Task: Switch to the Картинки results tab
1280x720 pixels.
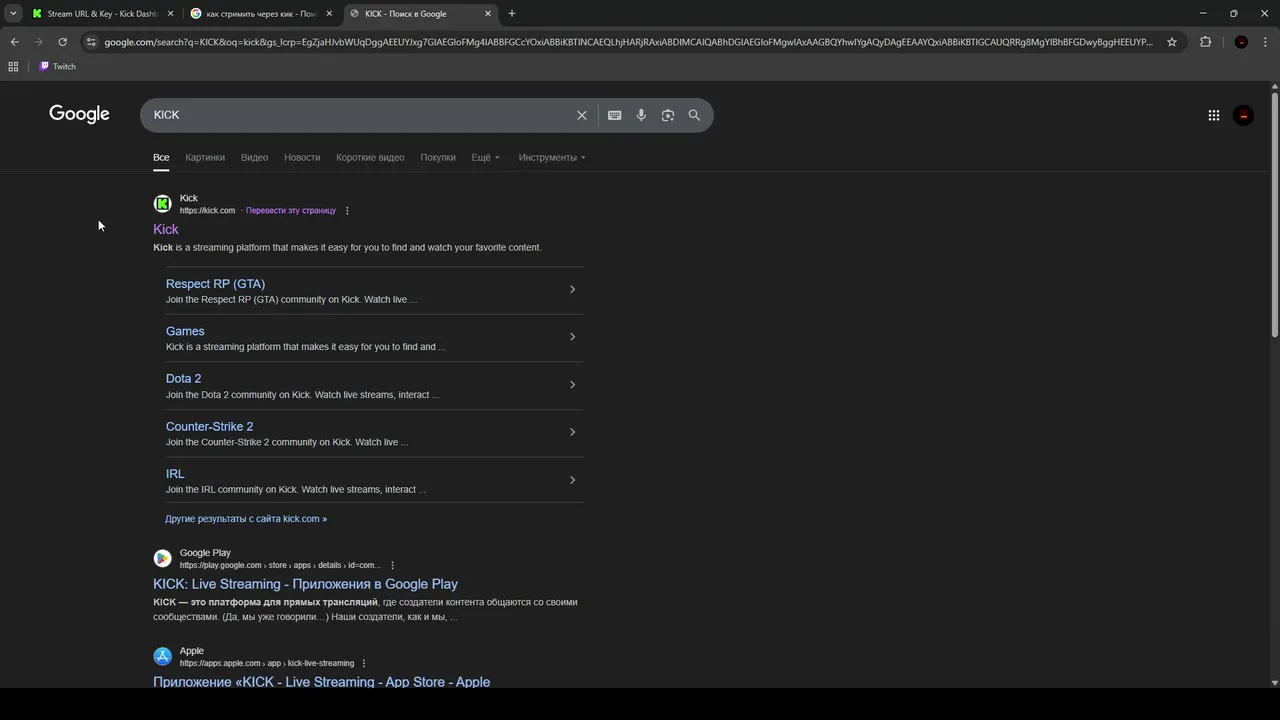Action: click(205, 157)
